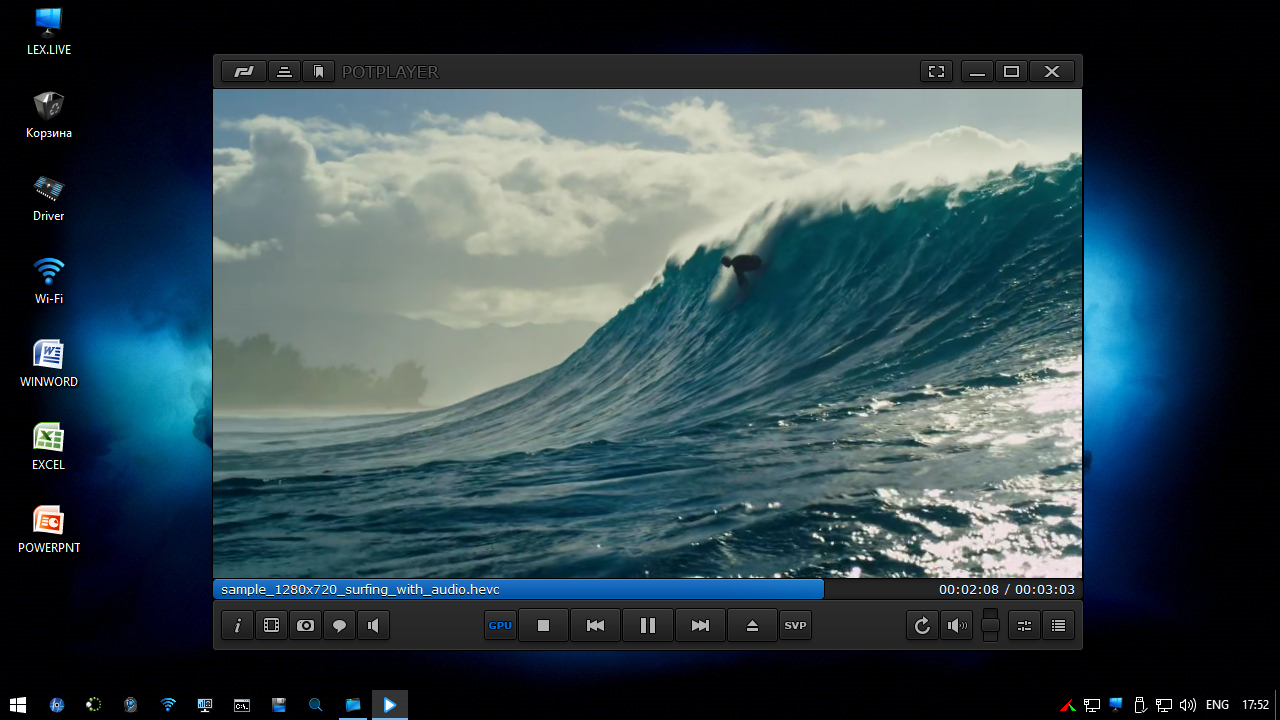Open the control panel equalizer sliders button

tap(1024, 626)
